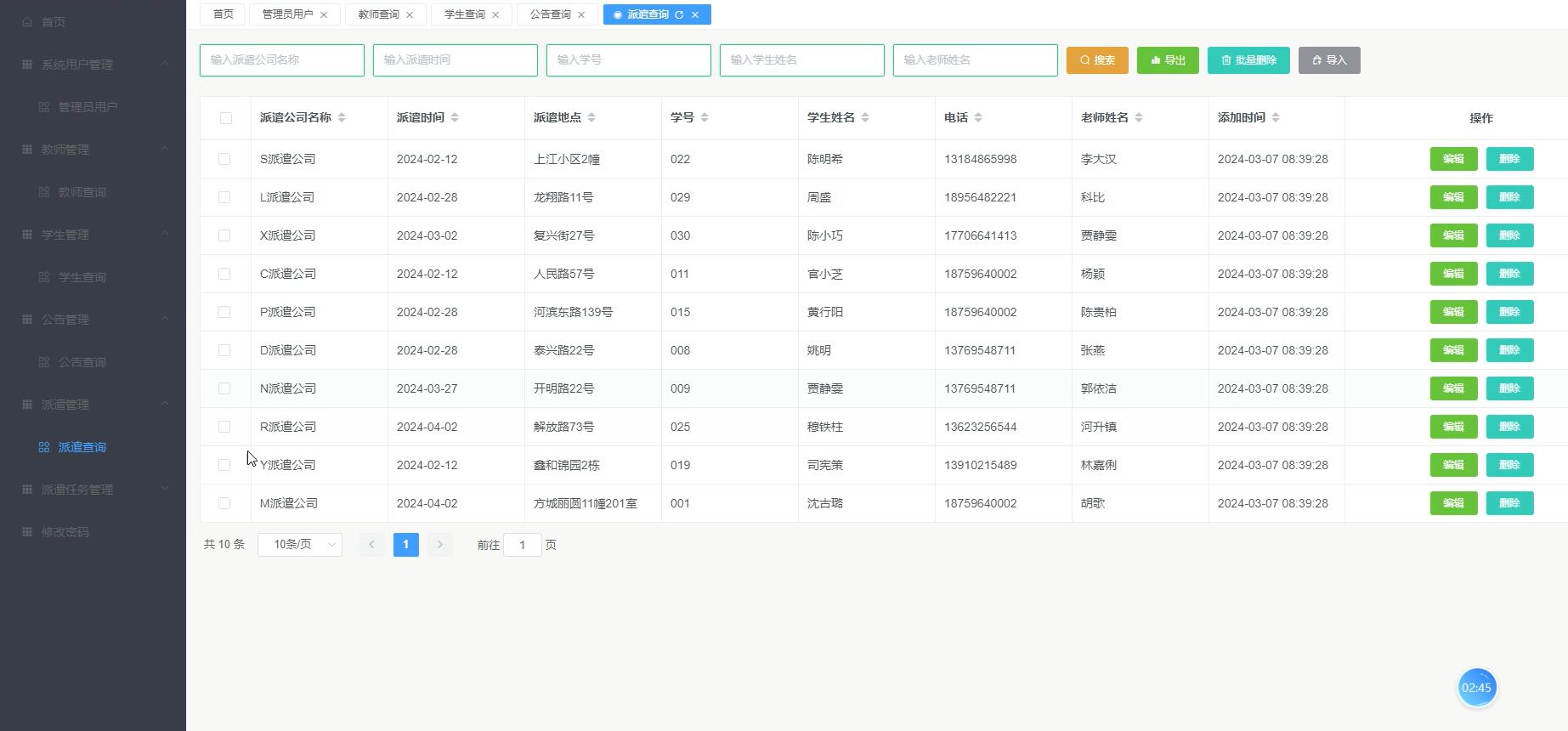Close the 公告查询 tab

[x=581, y=14]
